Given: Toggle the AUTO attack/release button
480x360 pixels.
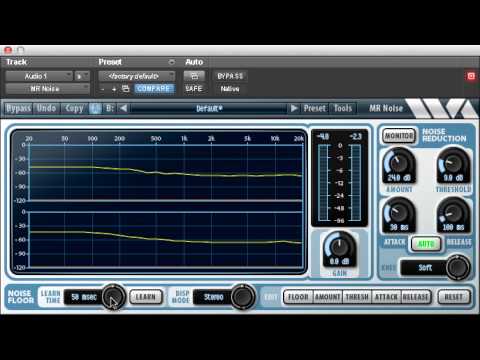Looking at the screenshot, I should (x=426, y=244).
